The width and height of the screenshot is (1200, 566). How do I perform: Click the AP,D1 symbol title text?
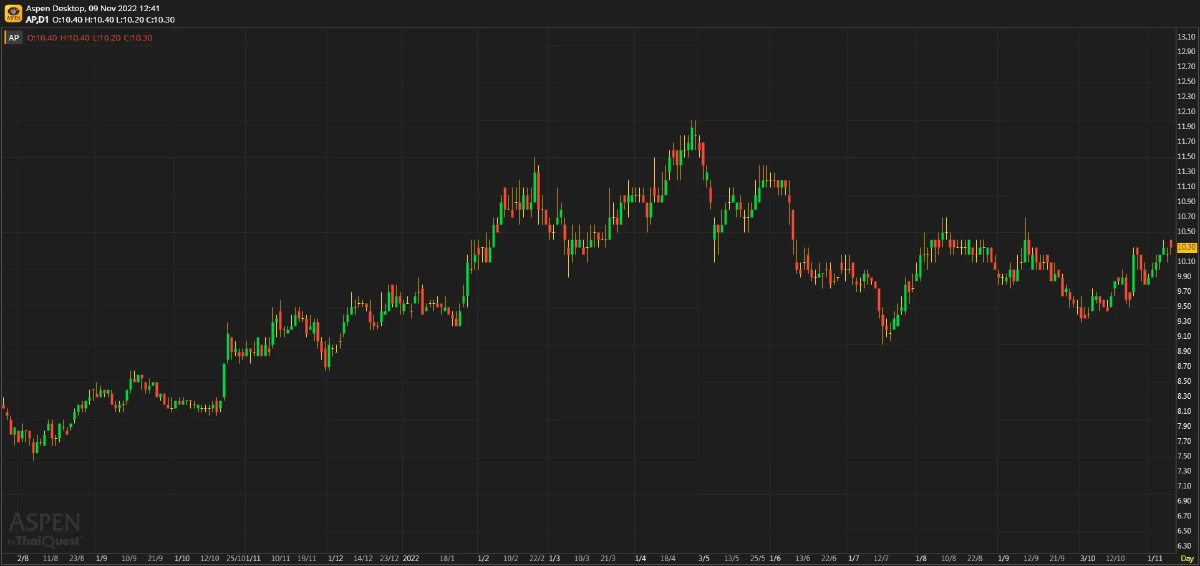coord(38,19)
